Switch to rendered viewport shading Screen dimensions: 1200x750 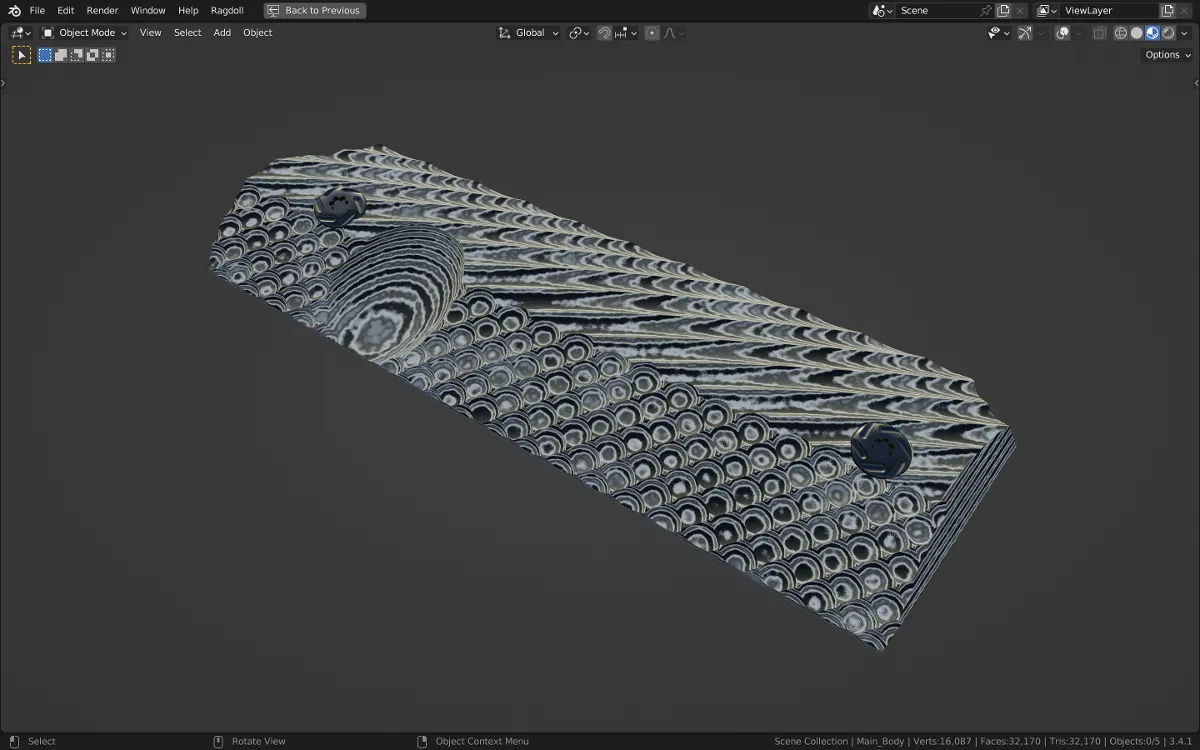pos(1168,33)
